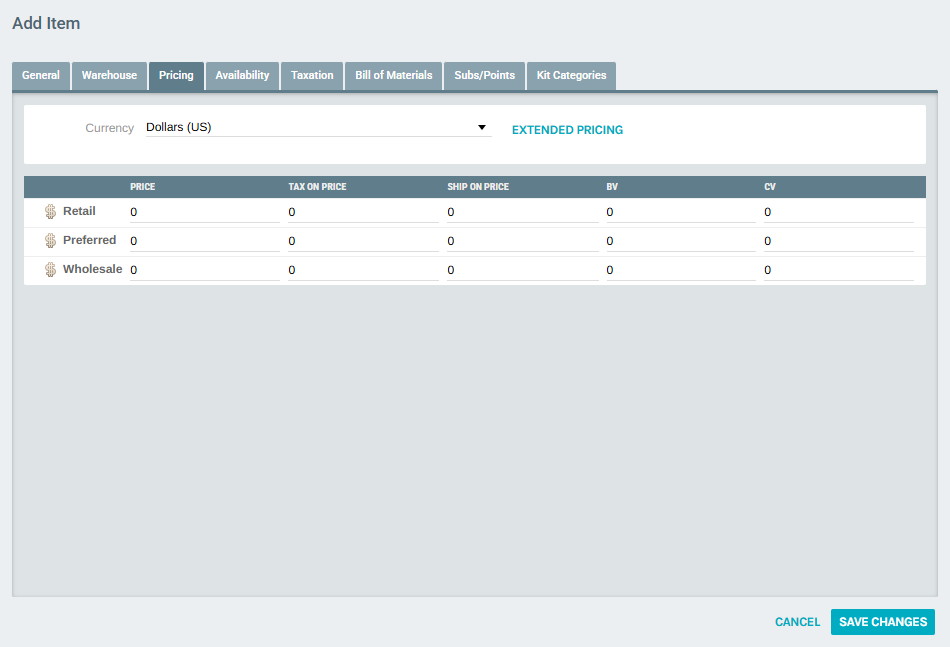Click the dollar icon beside Preferred
The width and height of the screenshot is (950, 647).
coord(50,240)
